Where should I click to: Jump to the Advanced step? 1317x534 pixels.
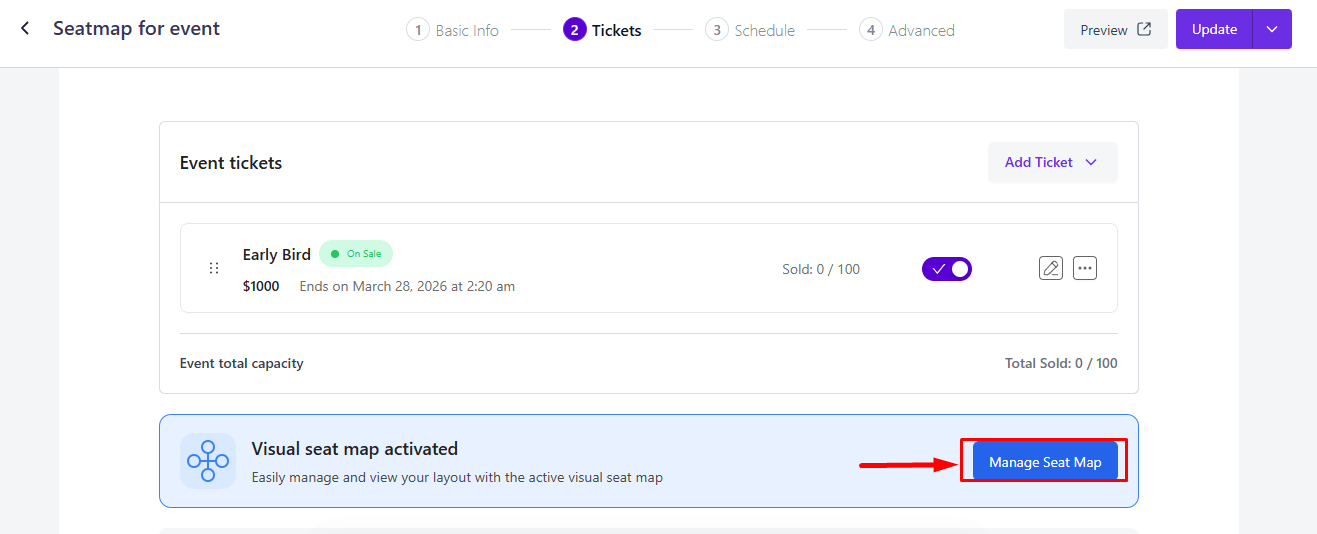907,30
